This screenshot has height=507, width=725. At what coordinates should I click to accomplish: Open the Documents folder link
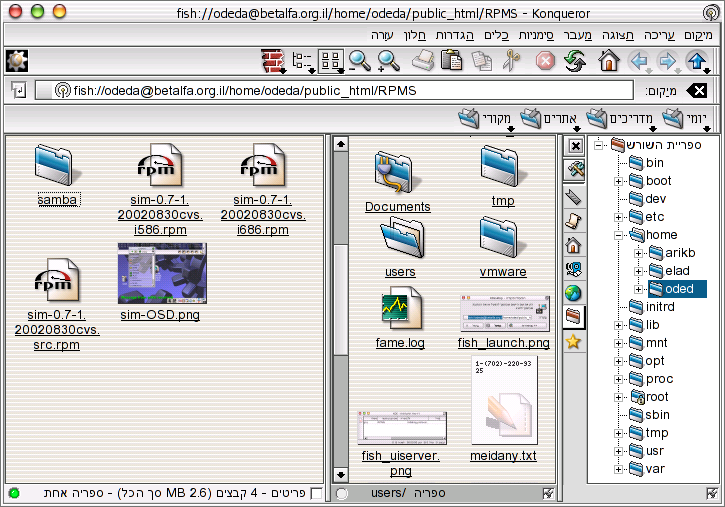pos(397,207)
